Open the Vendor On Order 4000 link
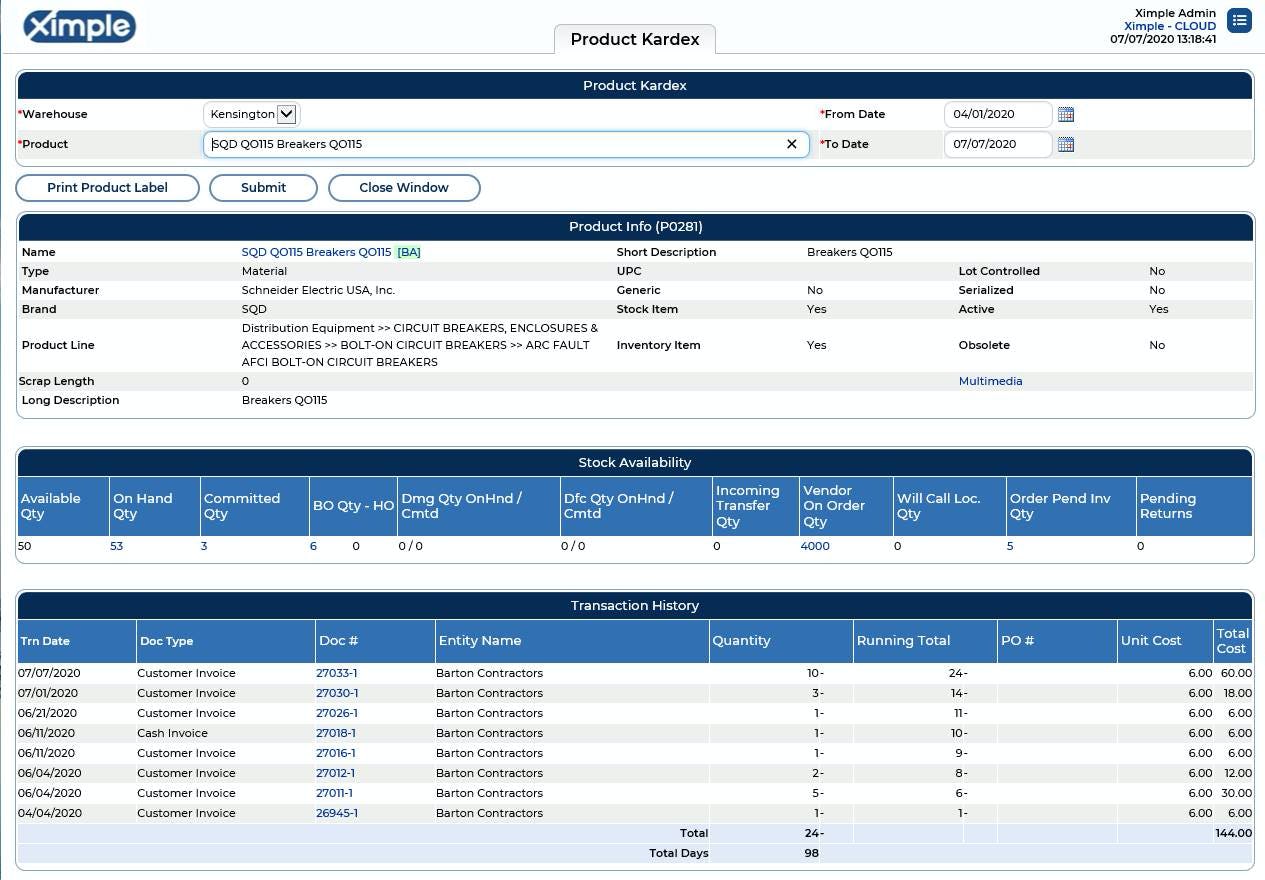The height and width of the screenshot is (880, 1265). coord(815,546)
